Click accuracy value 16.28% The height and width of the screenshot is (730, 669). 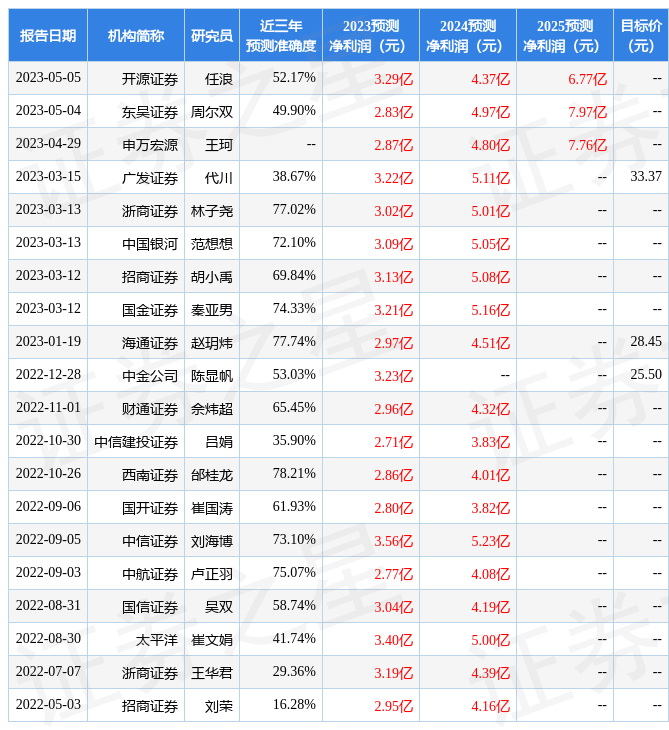pos(294,705)
